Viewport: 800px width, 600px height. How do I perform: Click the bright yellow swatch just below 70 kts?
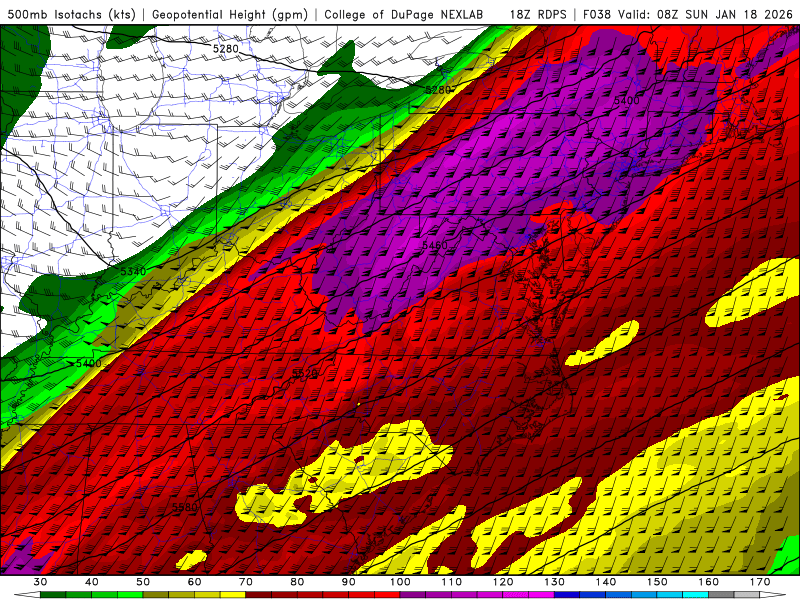tap(233, 595)
